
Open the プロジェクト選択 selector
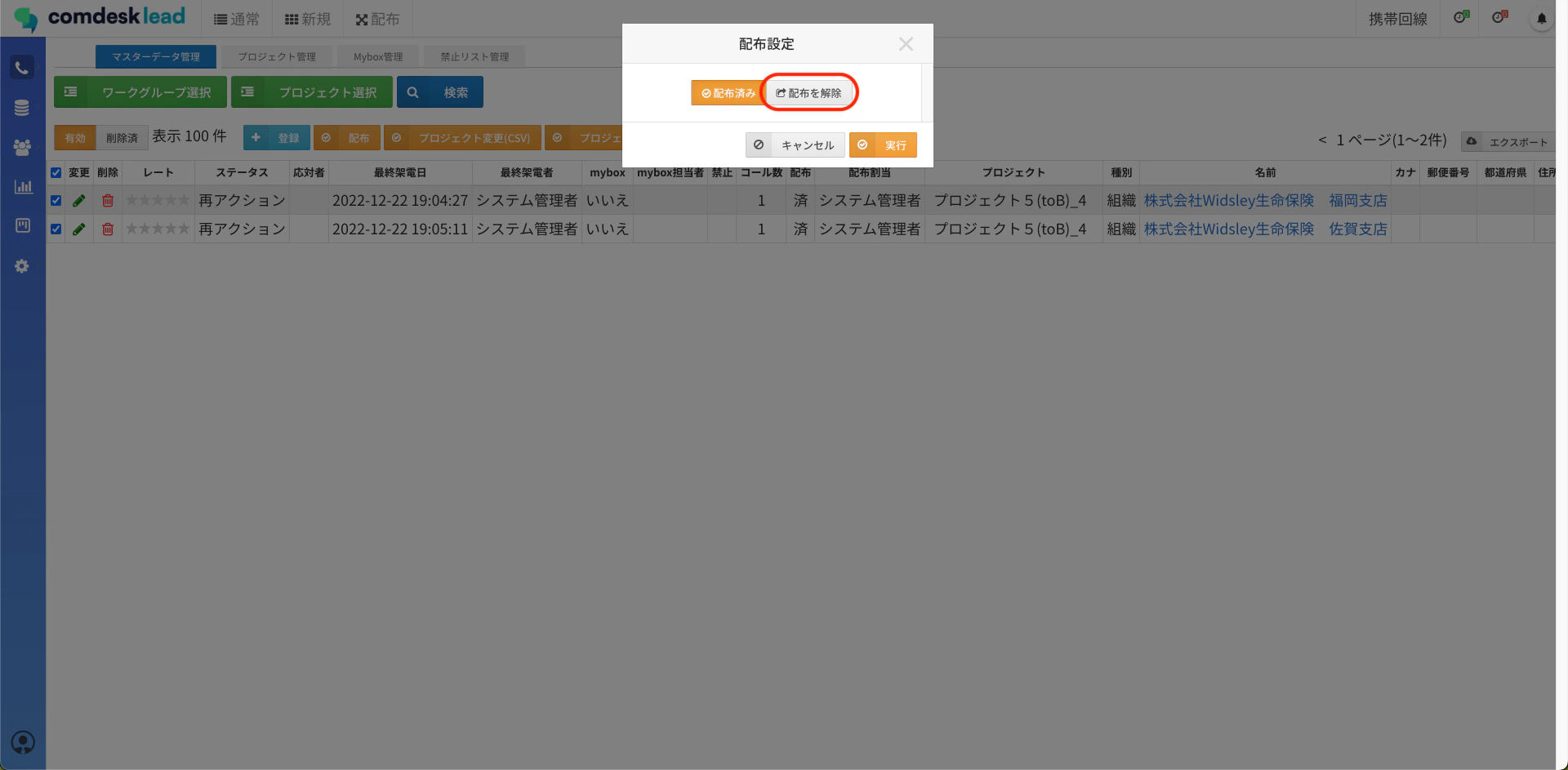312,92
